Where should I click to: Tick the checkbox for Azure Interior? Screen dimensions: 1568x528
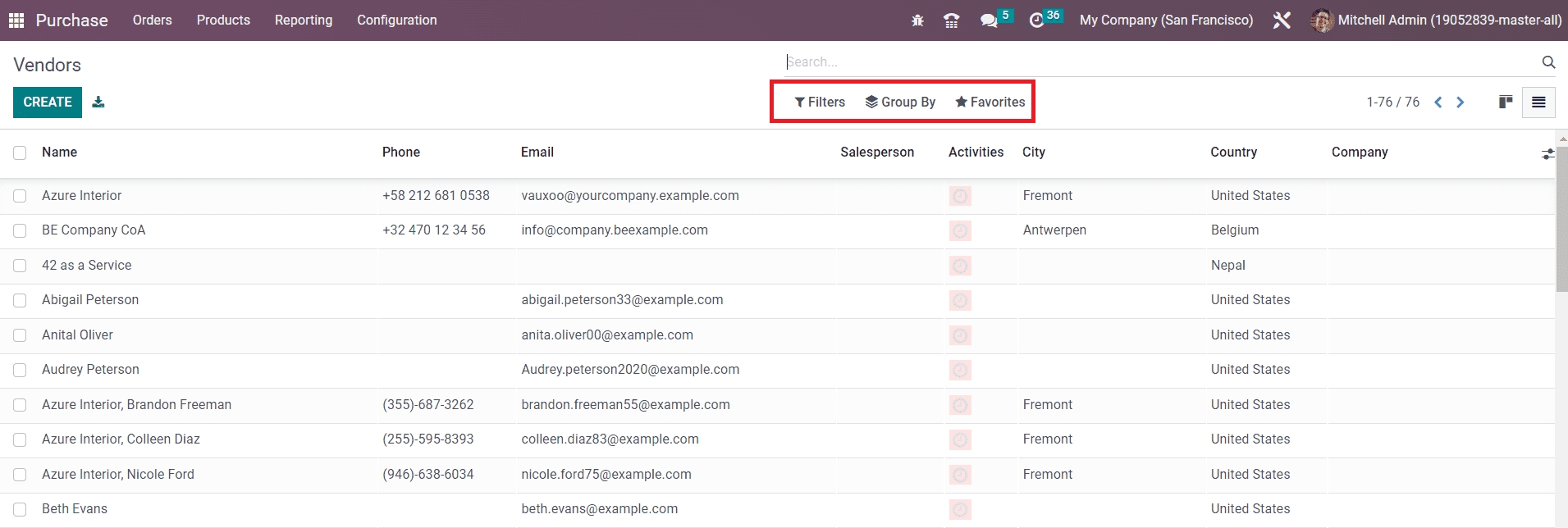20,196
